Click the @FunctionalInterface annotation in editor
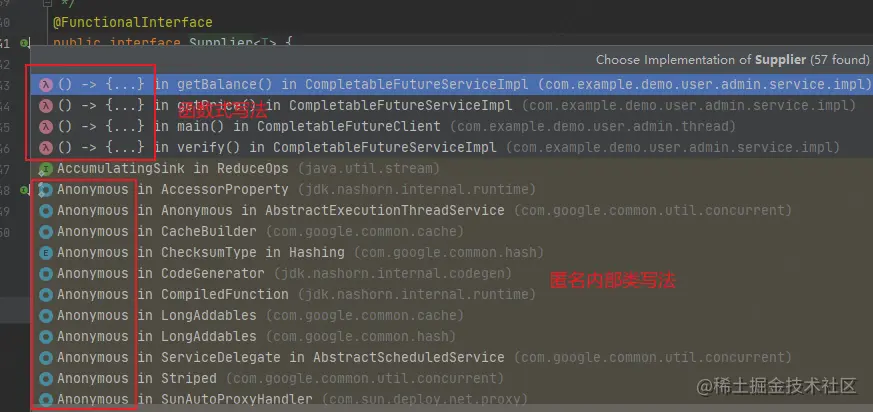Screen dimensions: 873x412 [133, 23]
